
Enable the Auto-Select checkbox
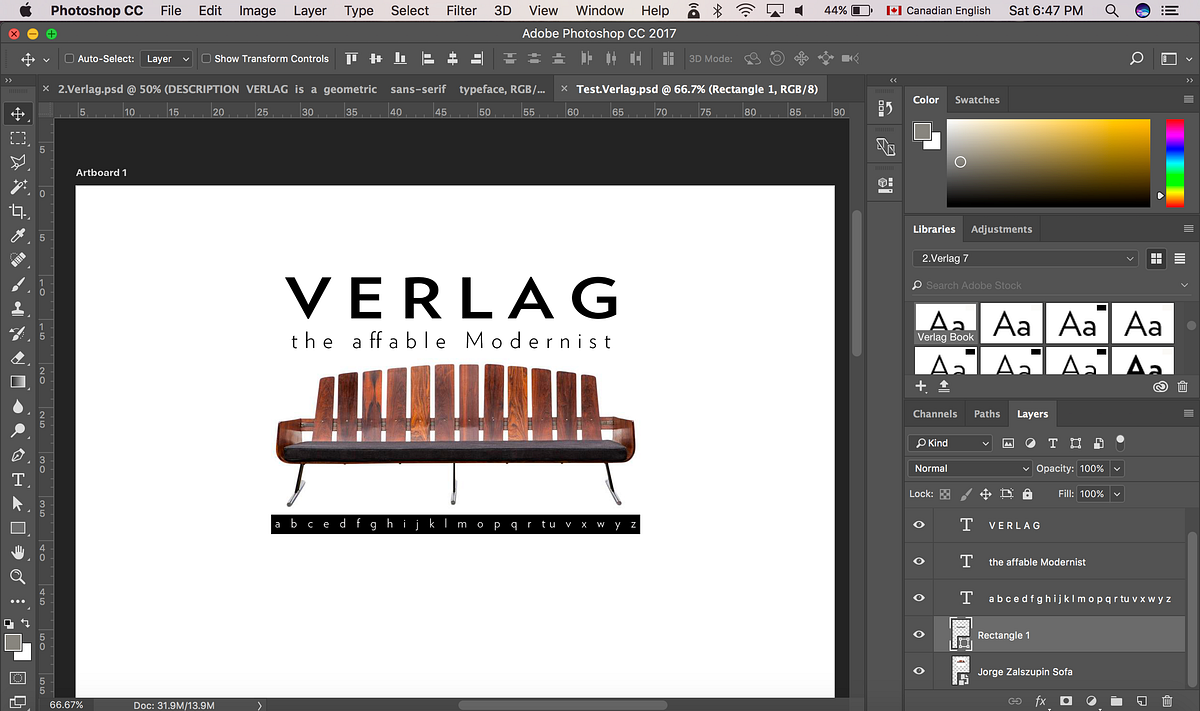(70, 59)
